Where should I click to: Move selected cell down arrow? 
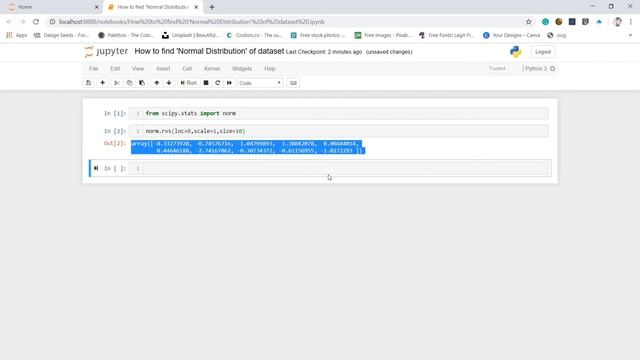click(x=169, y=83)
